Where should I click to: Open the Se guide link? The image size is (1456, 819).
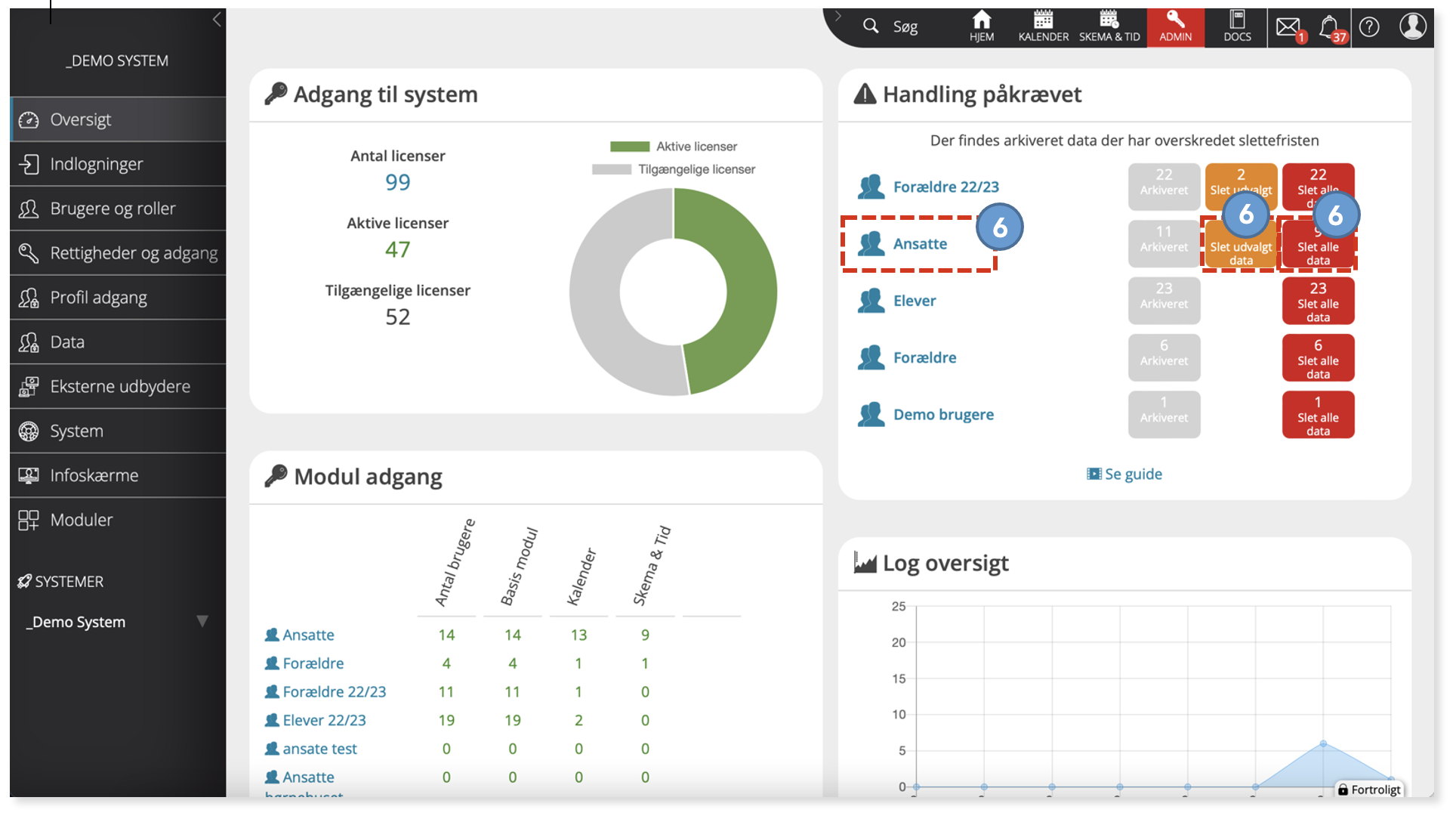tap(1124, 474)
